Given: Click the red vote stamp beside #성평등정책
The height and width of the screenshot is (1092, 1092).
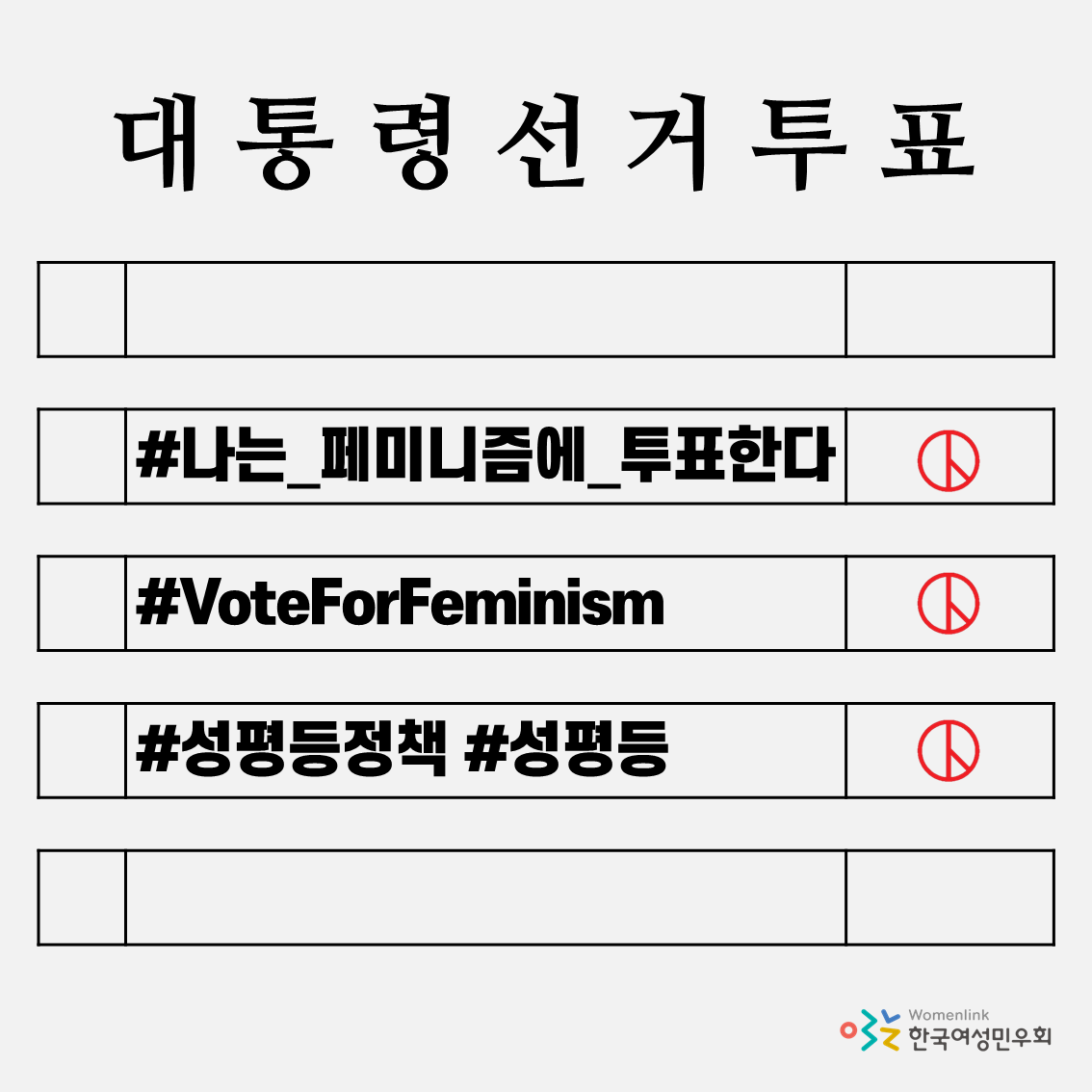Looking at the screenshot, I should tap(949, 751).
